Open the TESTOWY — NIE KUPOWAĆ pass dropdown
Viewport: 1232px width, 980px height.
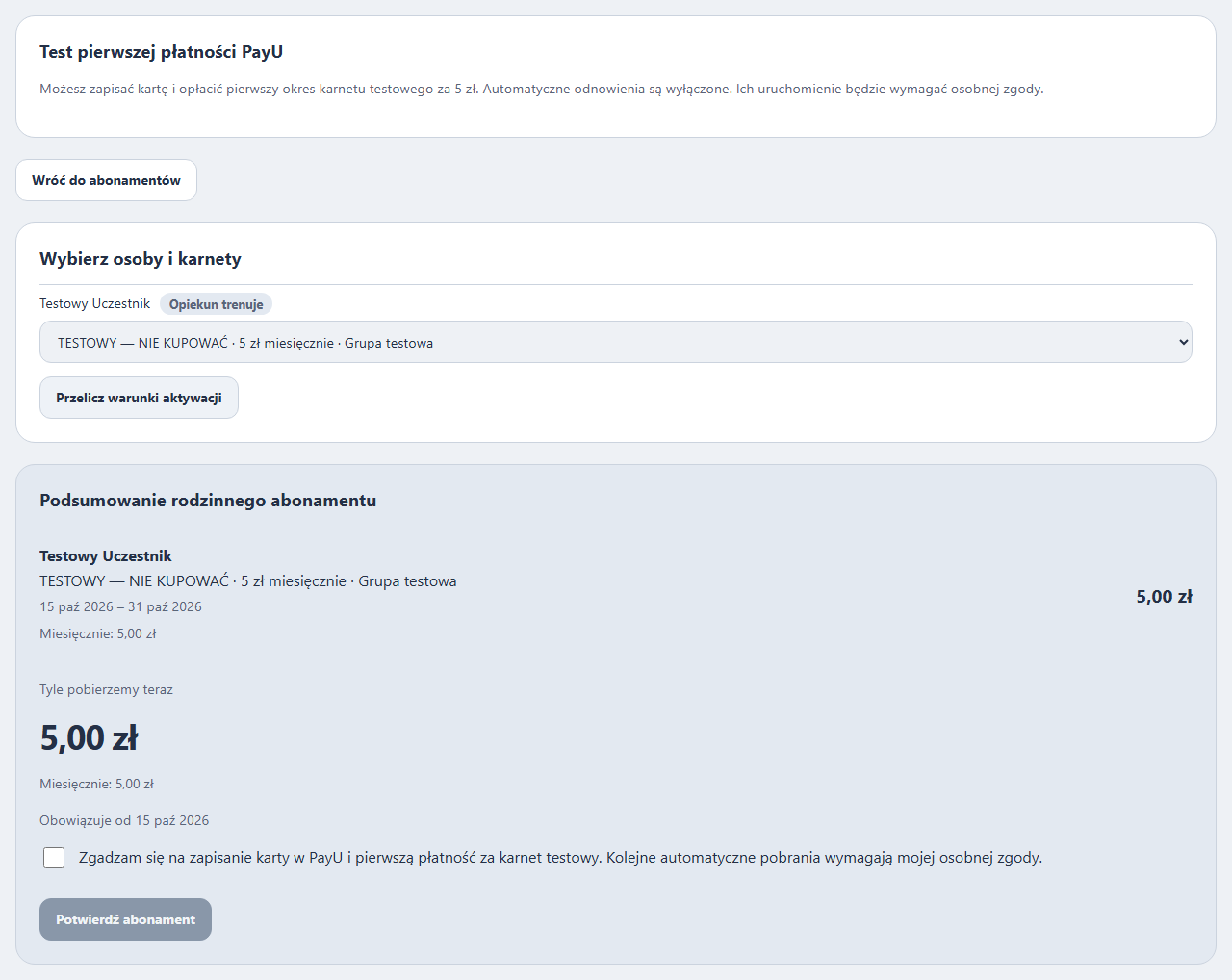pos(615,342)
